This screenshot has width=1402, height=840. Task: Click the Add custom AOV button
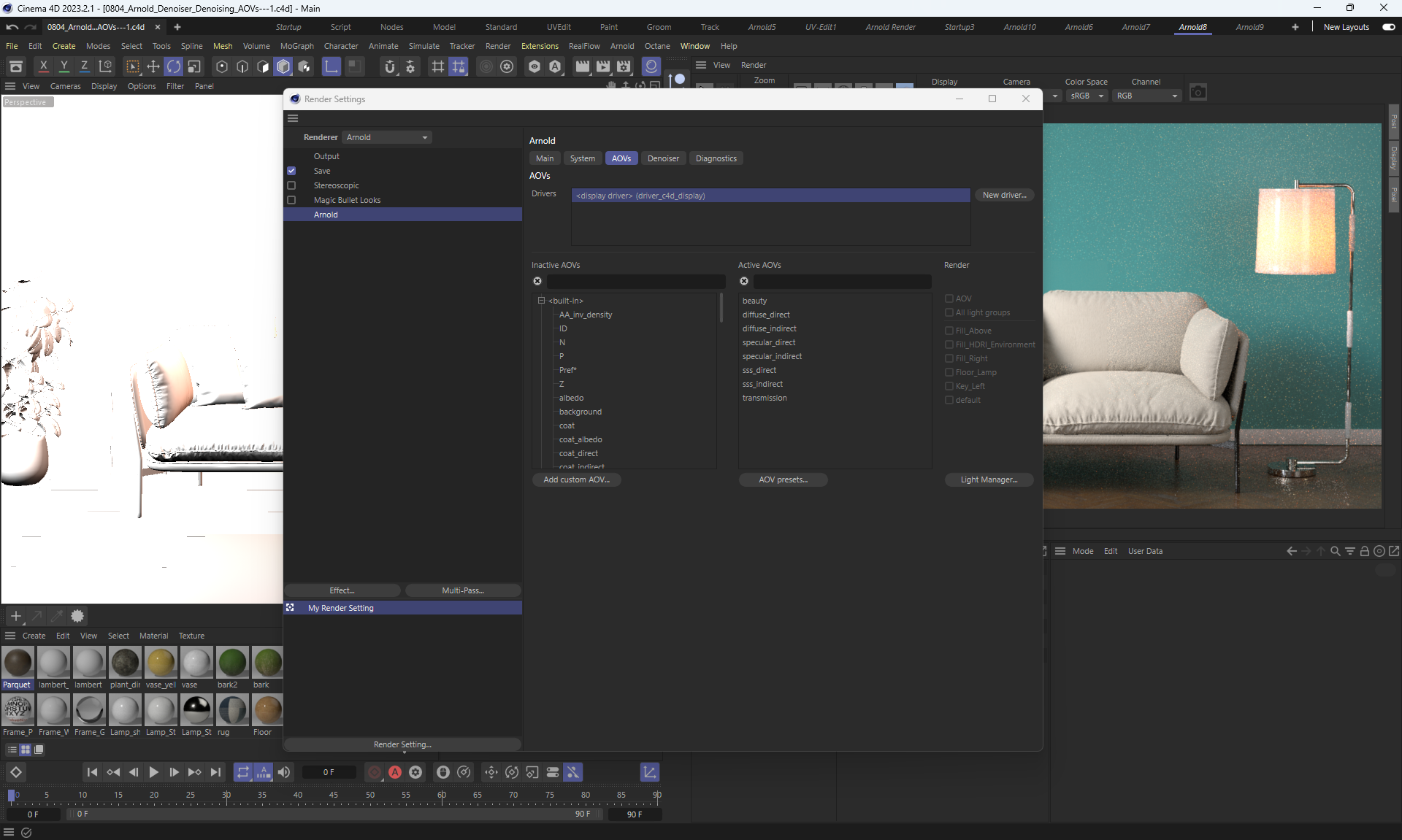tap(576, 479)
